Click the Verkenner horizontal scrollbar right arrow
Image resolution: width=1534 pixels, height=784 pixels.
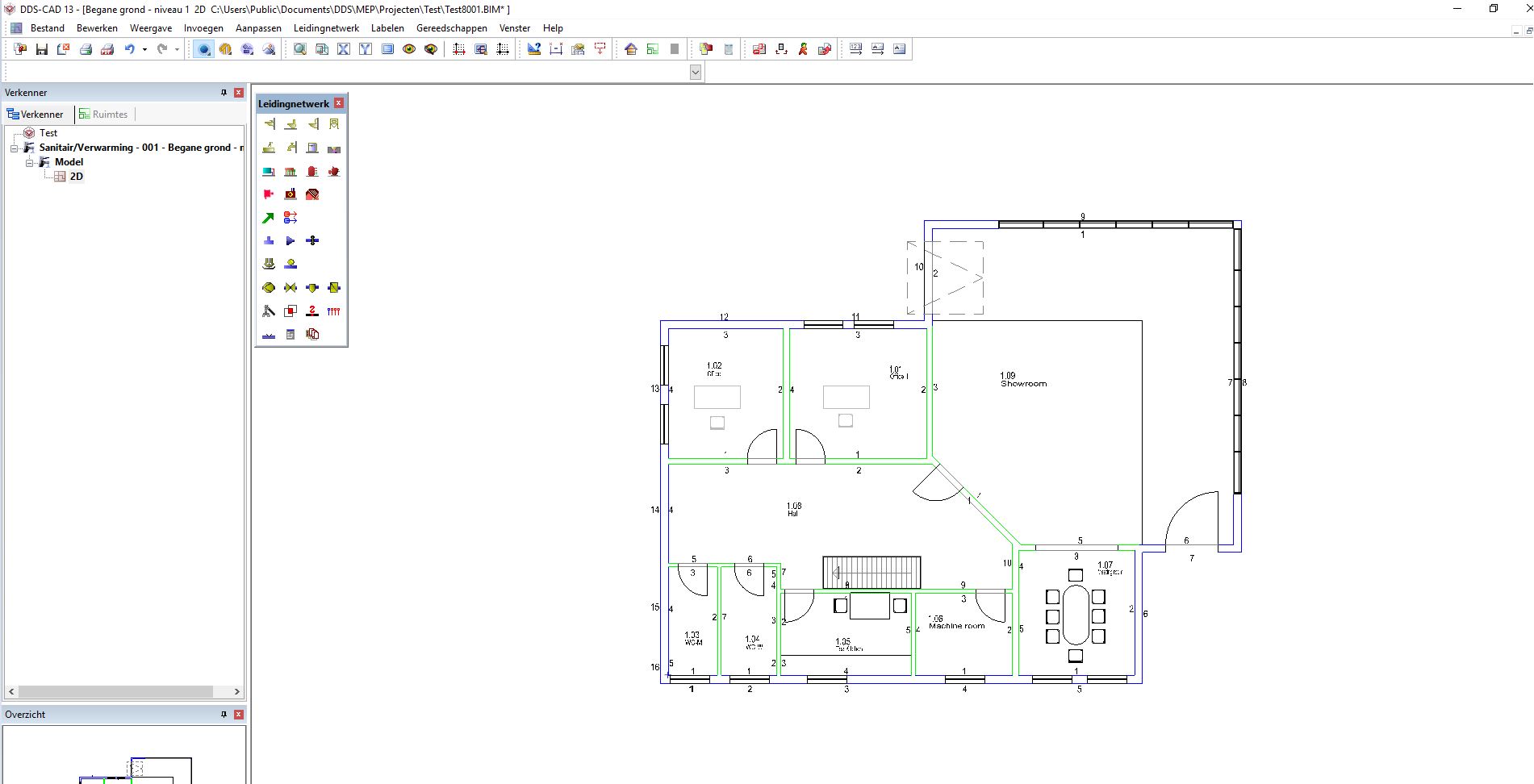[x=236, y=692]
